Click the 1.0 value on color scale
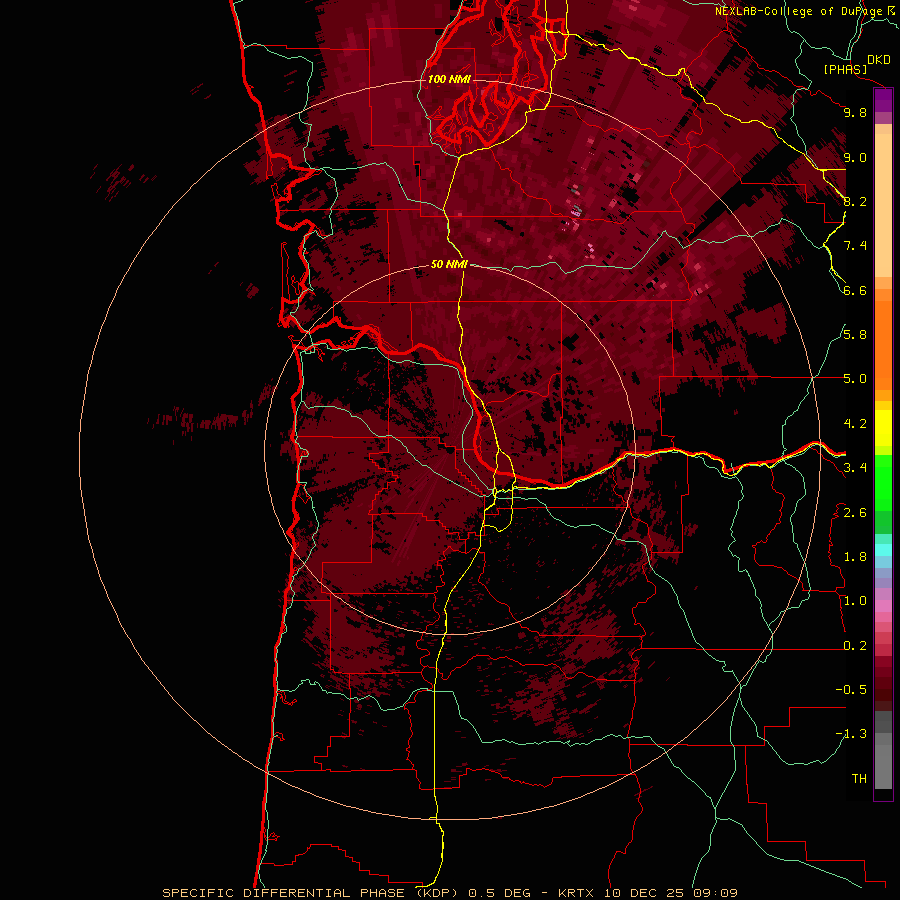Viewport: 900px width, 900px height. (855, 601)
